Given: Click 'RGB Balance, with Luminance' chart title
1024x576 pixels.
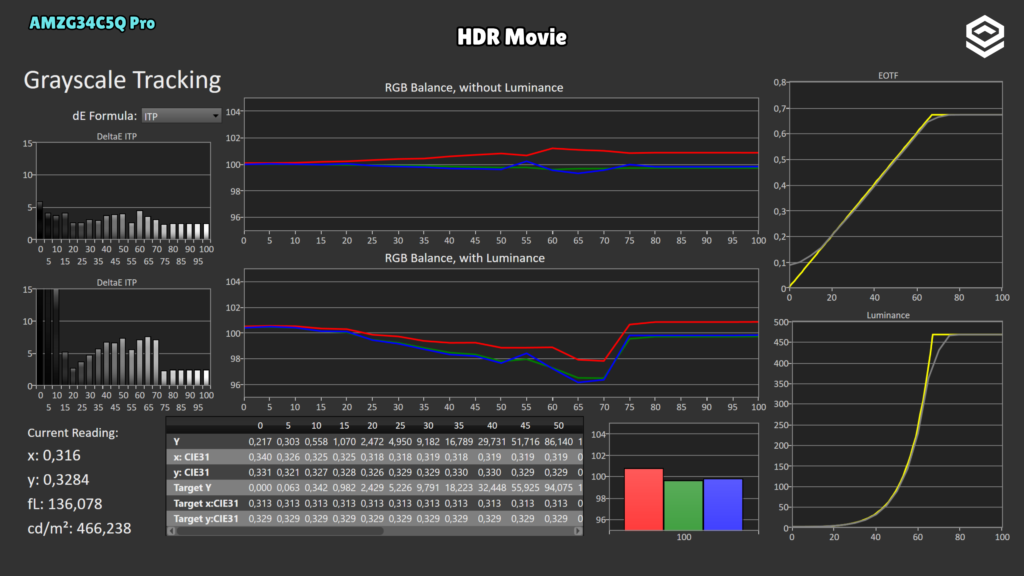Looking at the screenshot, I should pos(464,258).
